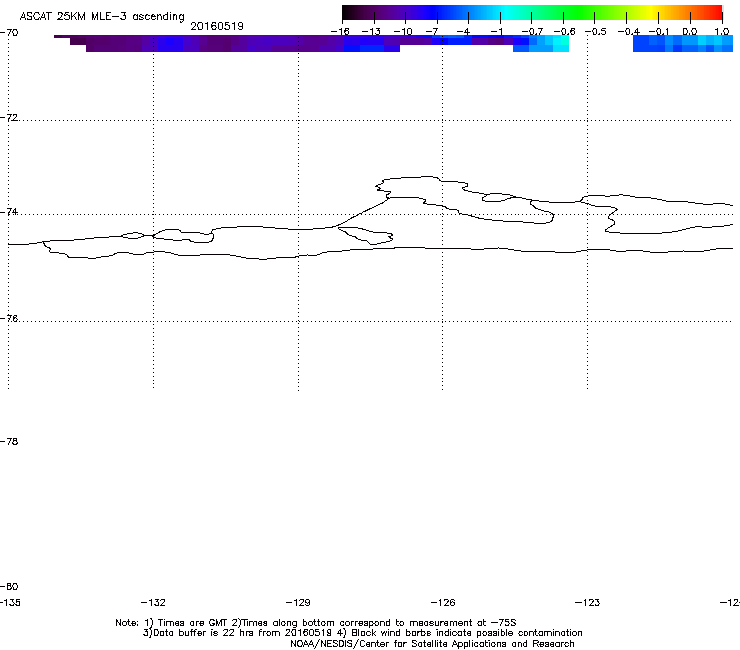Click the -74 latitude axis label
Image resolution: width=740 pixels, height=650 pixels.
(x=9, y=212)
